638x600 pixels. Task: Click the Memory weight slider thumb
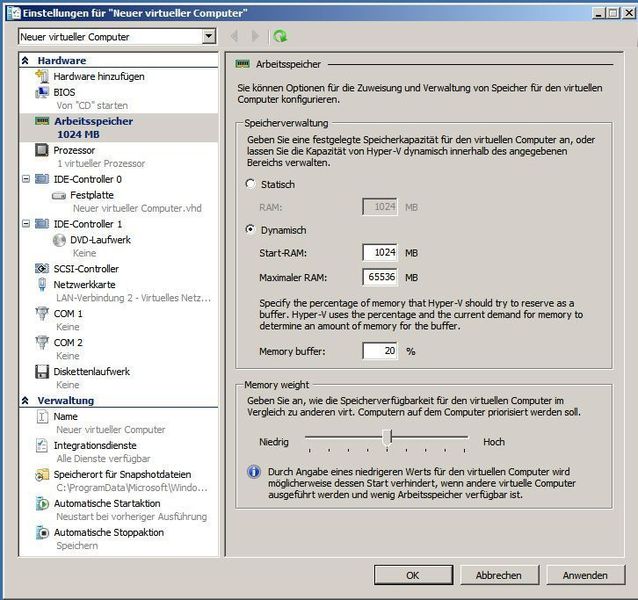pyautogui.click(x=387, y=437)
